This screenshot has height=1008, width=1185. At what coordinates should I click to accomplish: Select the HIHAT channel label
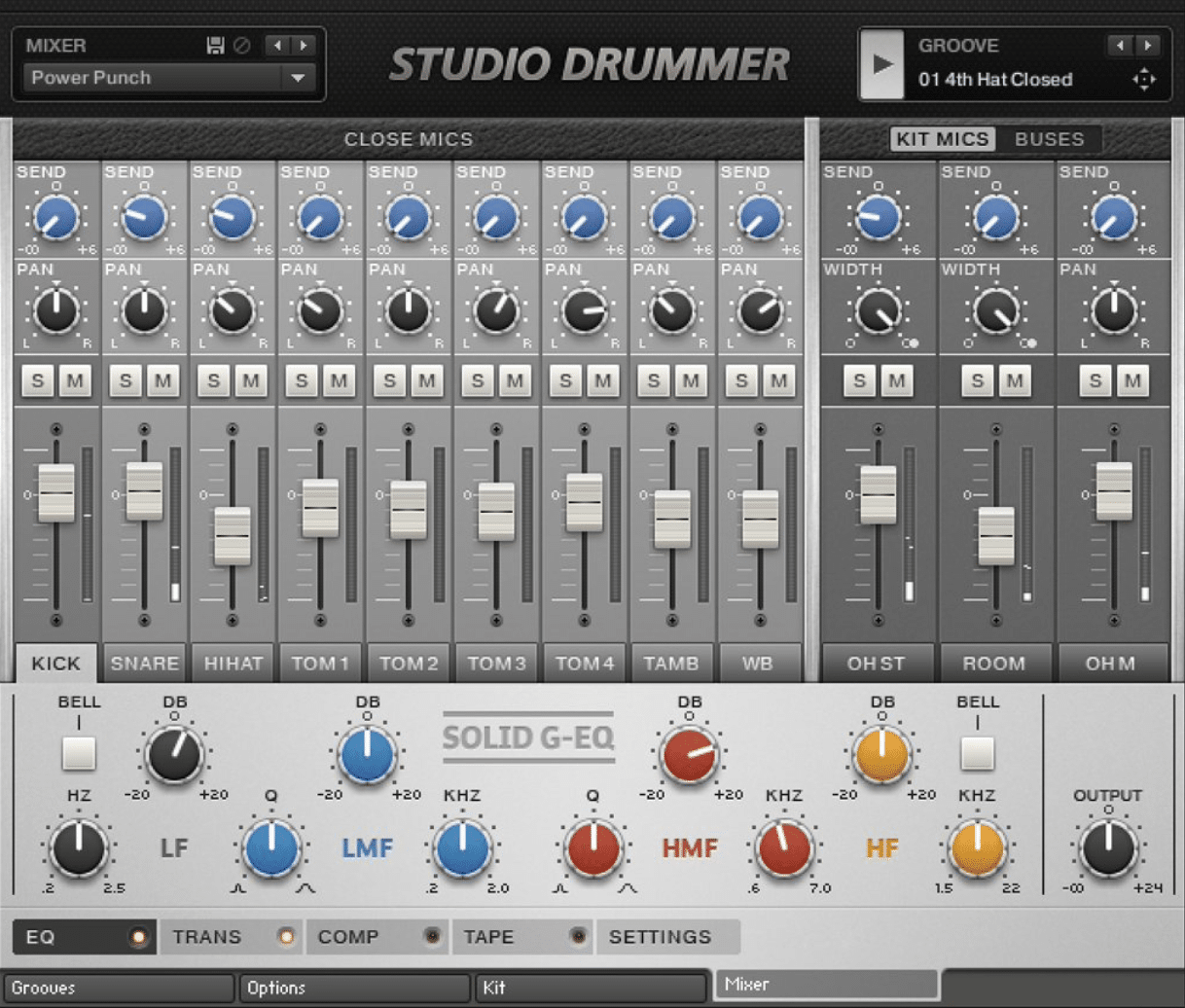pyautogui.click(x=233, y=664)
